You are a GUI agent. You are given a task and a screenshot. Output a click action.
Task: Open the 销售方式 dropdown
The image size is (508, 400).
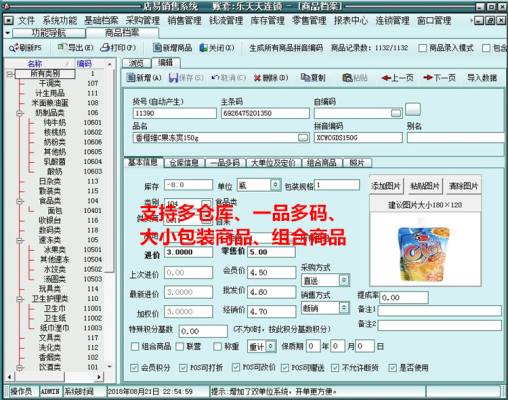coord(344,308)
